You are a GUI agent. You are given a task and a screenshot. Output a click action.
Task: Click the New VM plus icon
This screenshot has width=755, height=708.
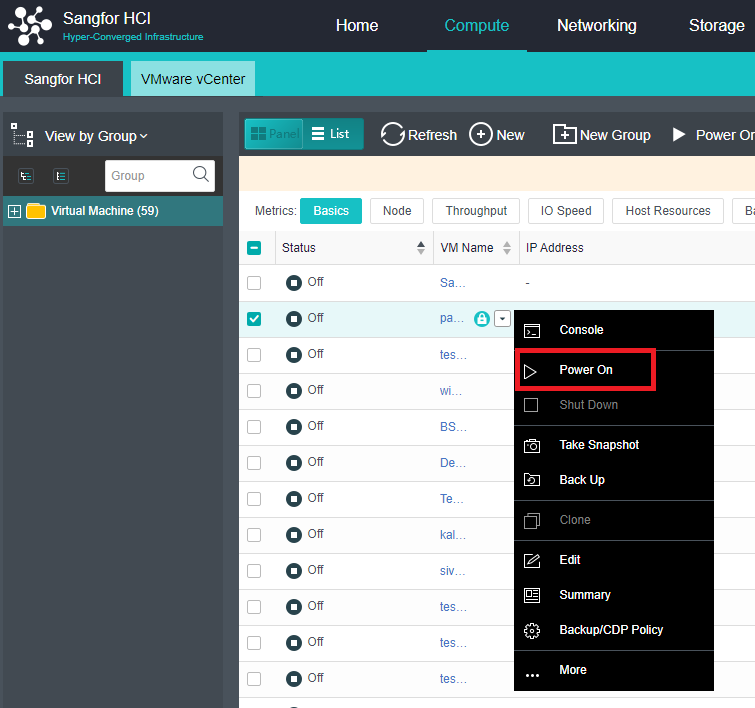point(481,135)
